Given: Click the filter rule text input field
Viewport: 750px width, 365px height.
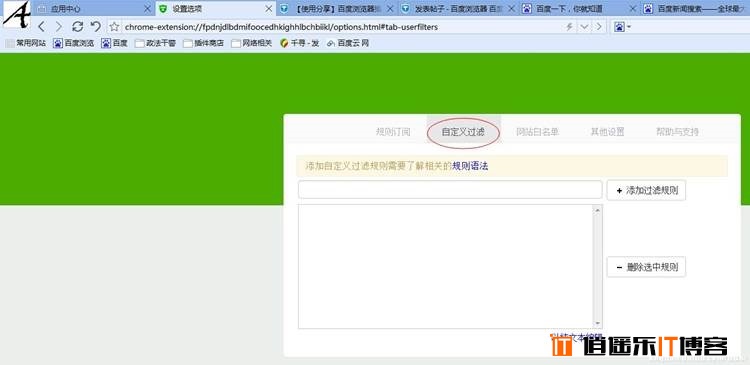Looking at the screenshot, I should coord(450,190).
